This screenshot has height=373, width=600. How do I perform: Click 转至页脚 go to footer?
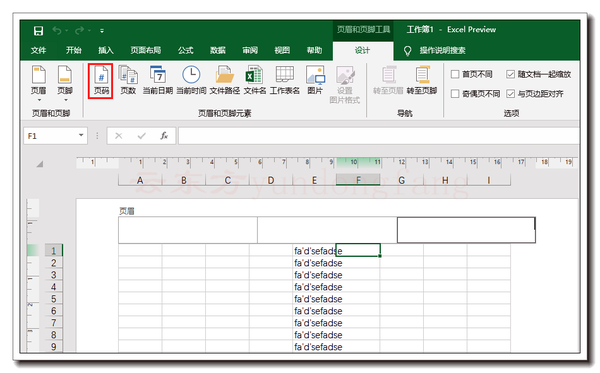pyautogui.click(x=422, y=80)
